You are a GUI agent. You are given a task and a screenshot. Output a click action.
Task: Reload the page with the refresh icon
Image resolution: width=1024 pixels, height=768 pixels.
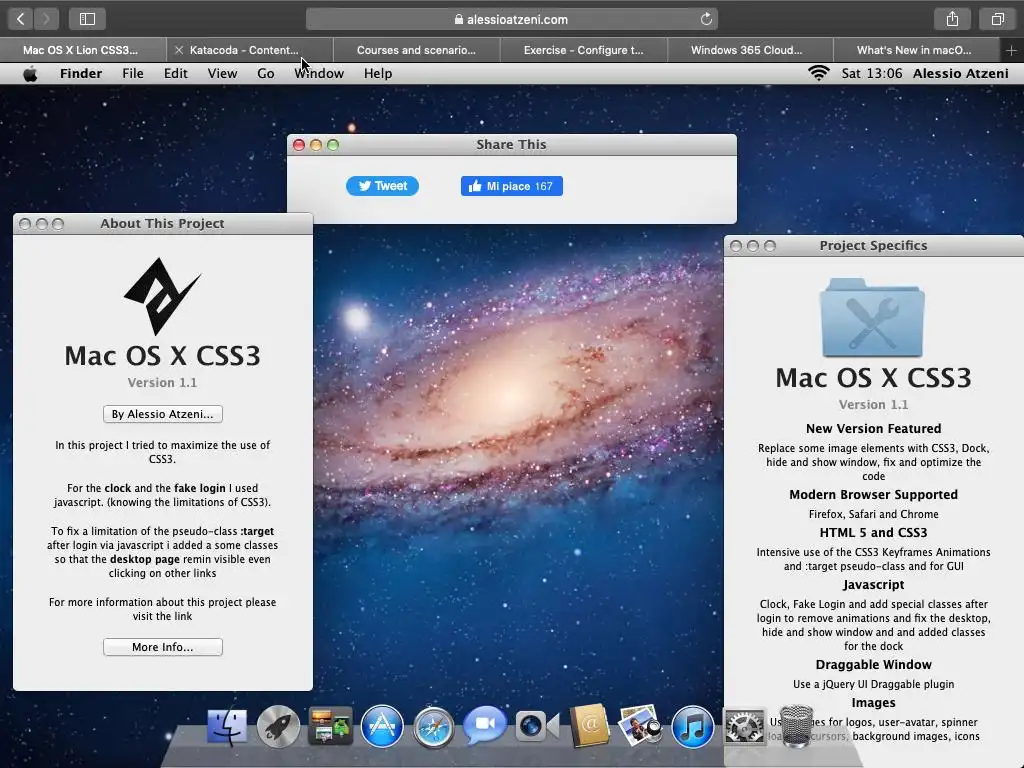tap(706, 19)
